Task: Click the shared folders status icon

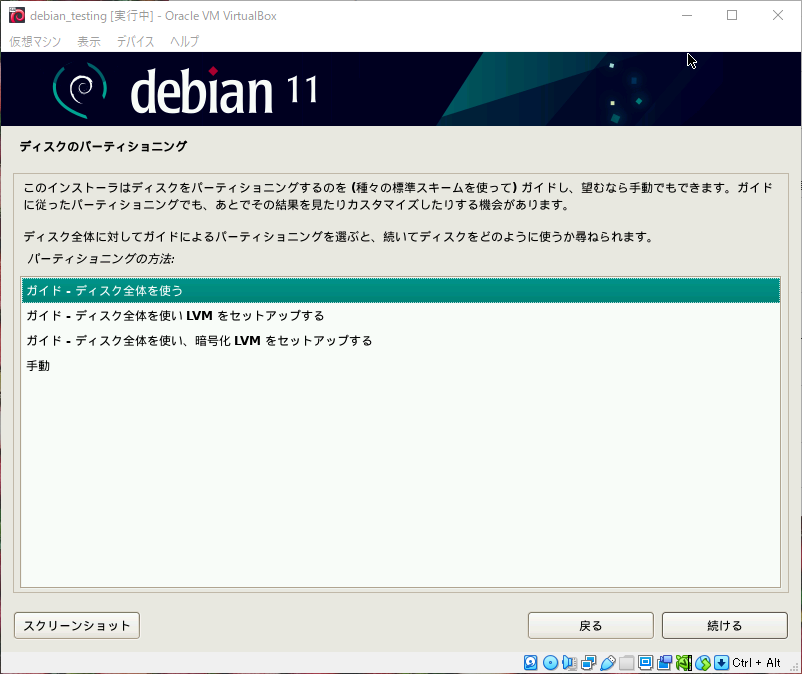Action: pos(627,663)
